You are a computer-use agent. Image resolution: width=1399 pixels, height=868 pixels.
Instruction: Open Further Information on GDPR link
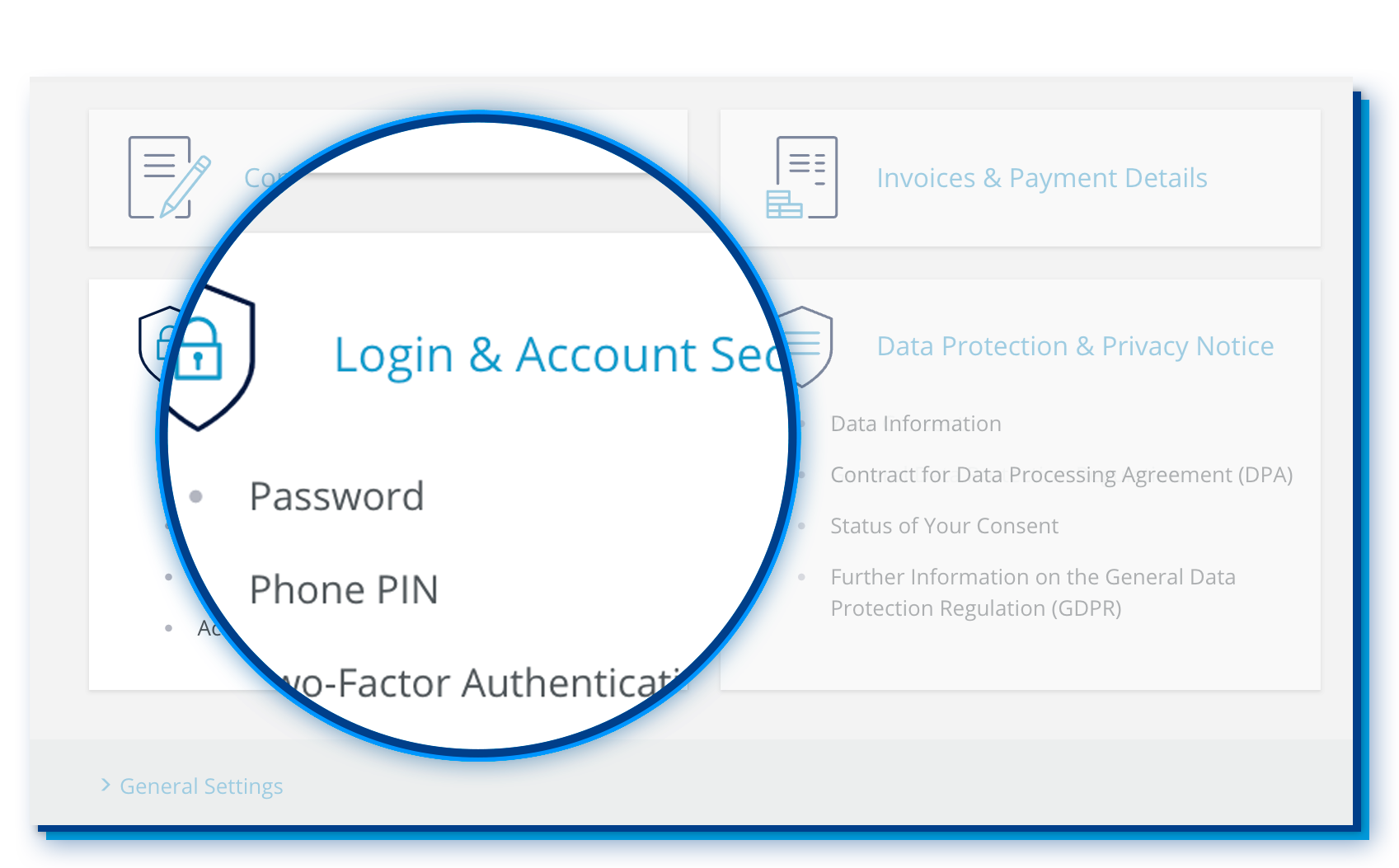tap(1033, 593)
